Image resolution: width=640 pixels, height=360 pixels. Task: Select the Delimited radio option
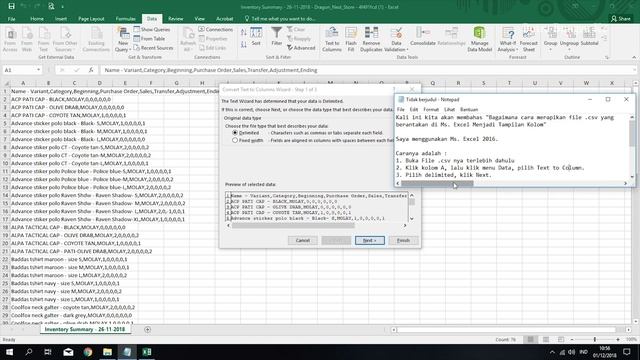[235, 133]
